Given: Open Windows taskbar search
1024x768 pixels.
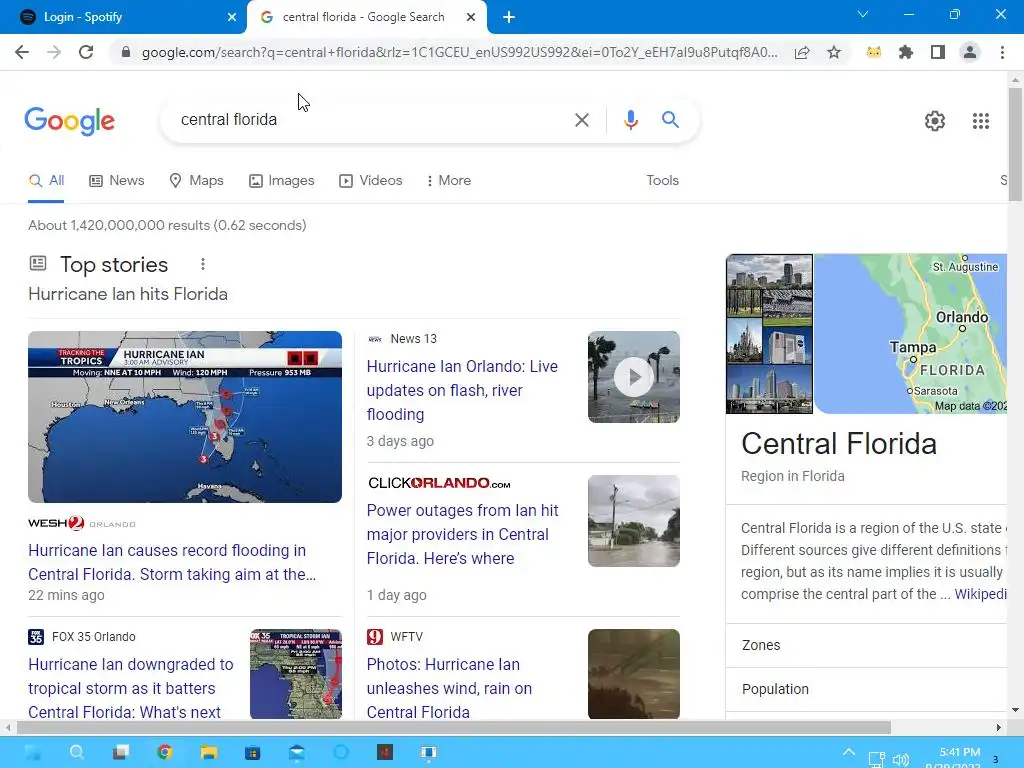Looking at the screenshot, I should point(76,752).
